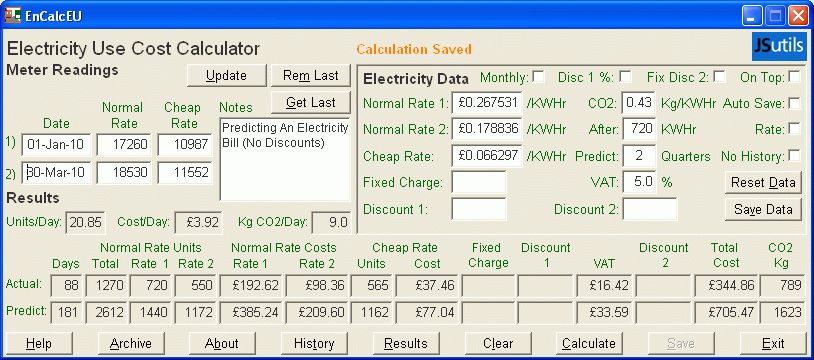Image resolution: width=814 pixels, height=360 pixels.
Task: Tick the Fix Disc 2 checkbox
Action: point(719,77)
